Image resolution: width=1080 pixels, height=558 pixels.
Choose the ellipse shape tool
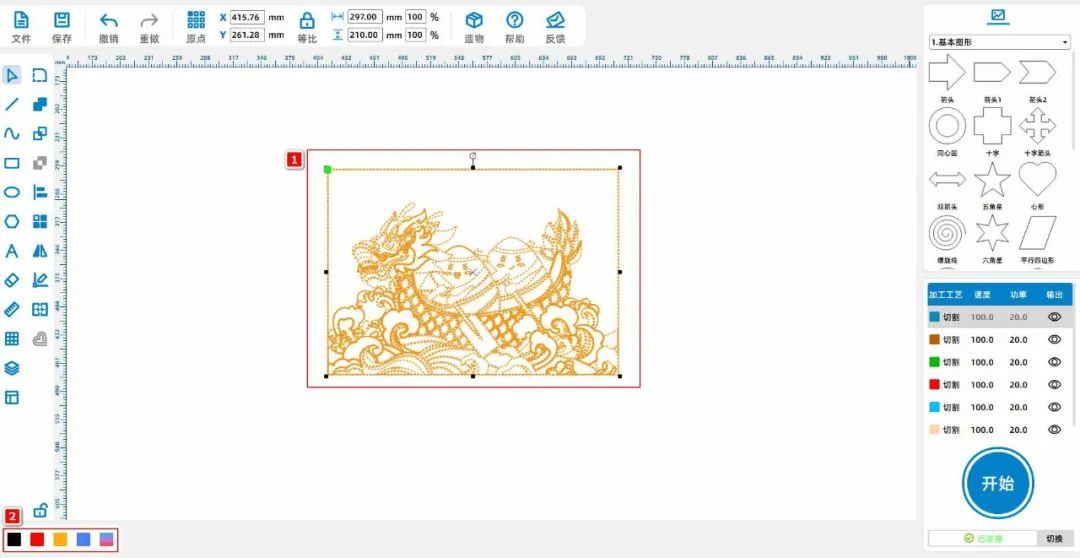click(x=12, y=192)
